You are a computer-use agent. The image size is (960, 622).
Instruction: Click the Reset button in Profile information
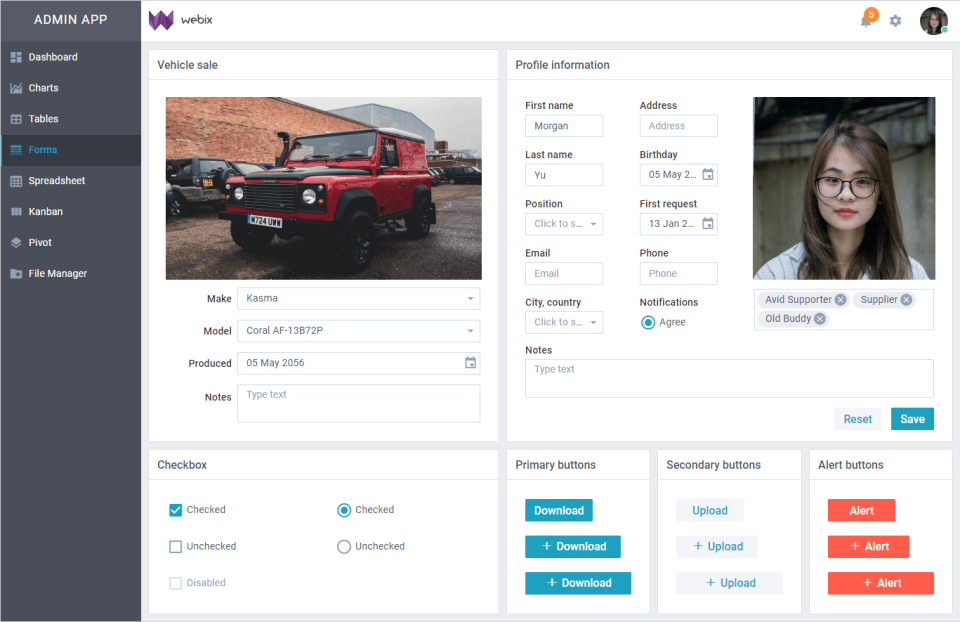point(857,419)
